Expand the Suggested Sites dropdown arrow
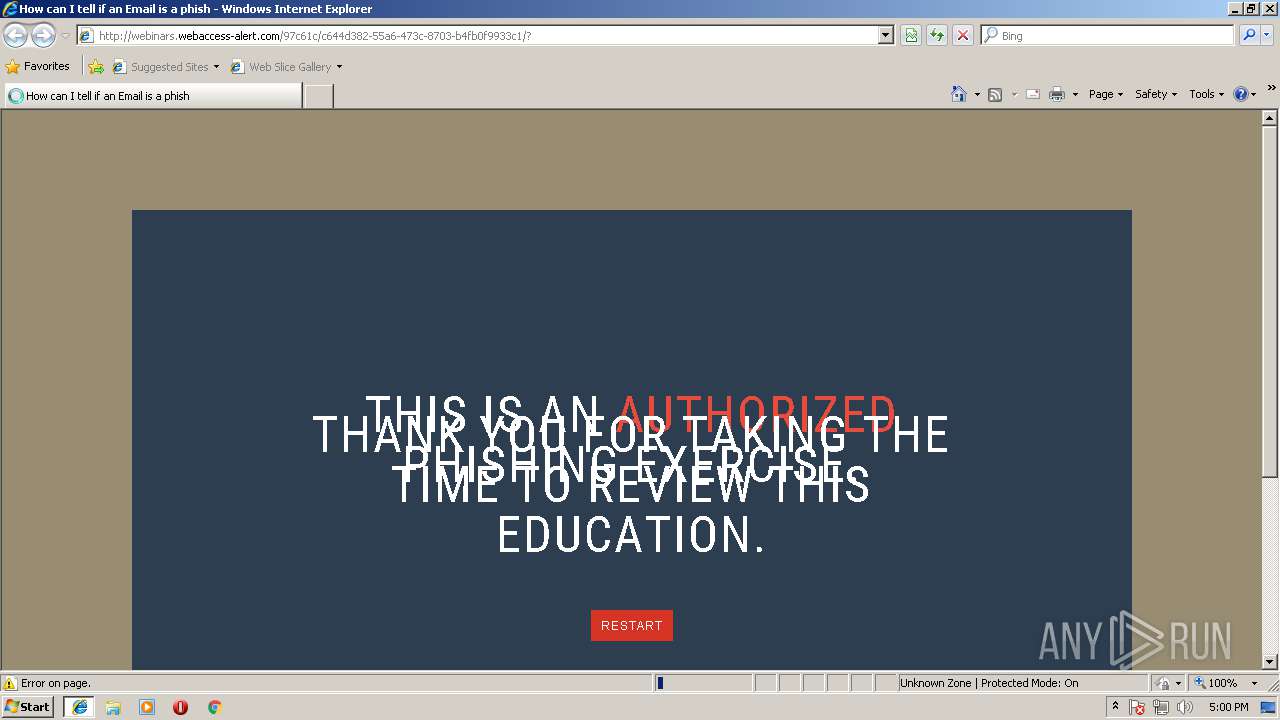This screenshot has width=1280, height=720. [x=216, y=67]
